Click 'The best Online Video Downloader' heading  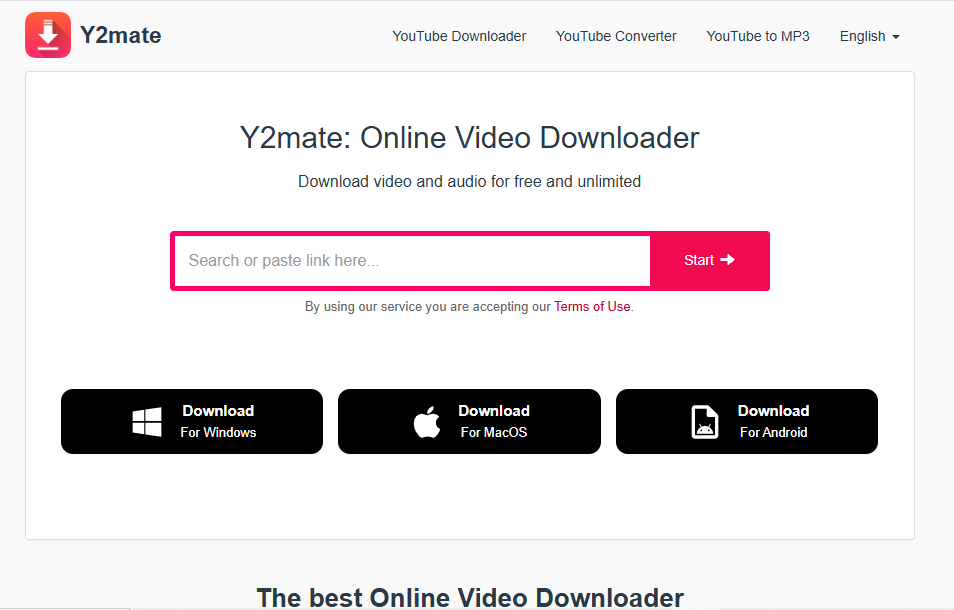pos(470,597)
